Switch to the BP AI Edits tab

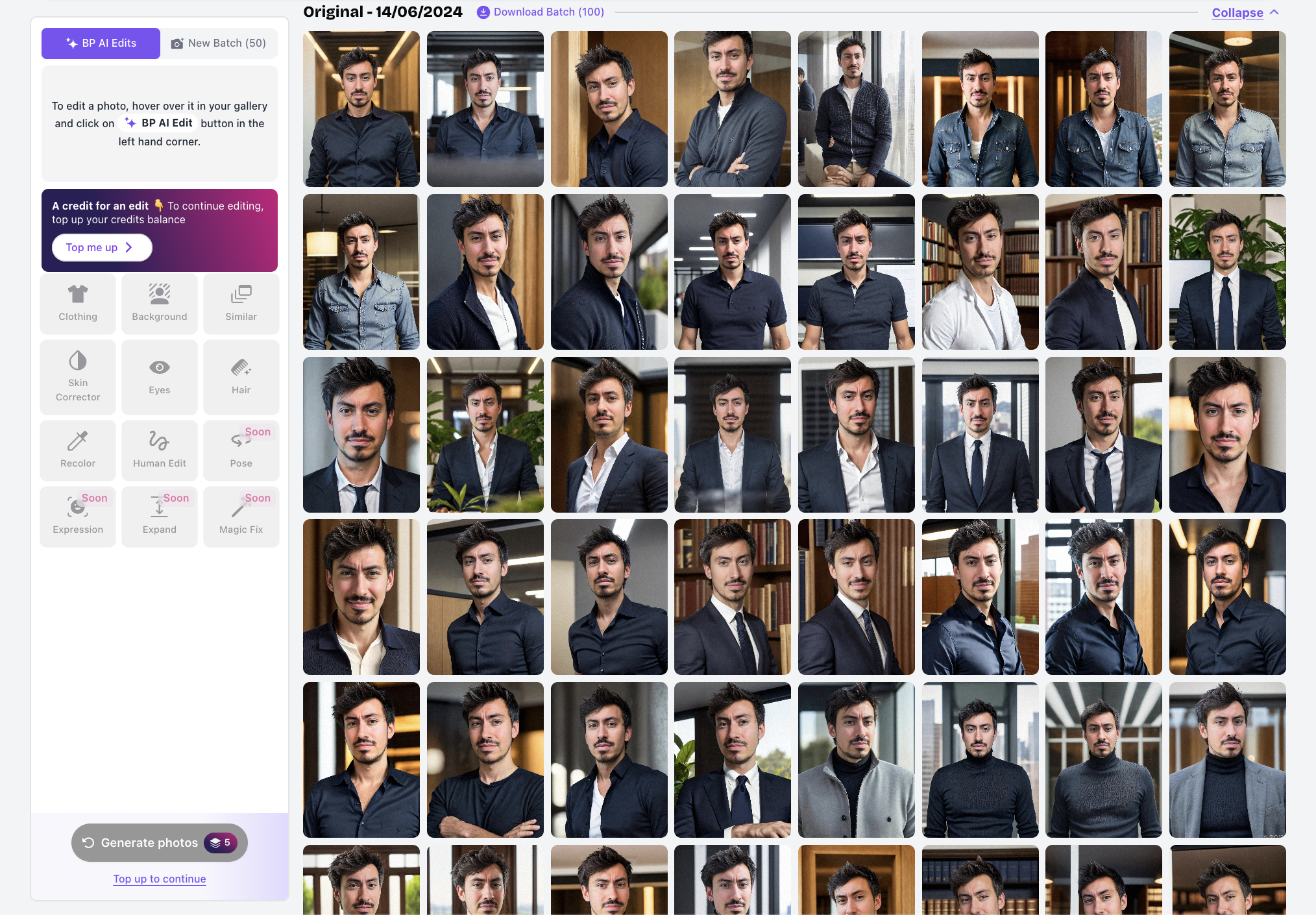(x=101, y=43)
